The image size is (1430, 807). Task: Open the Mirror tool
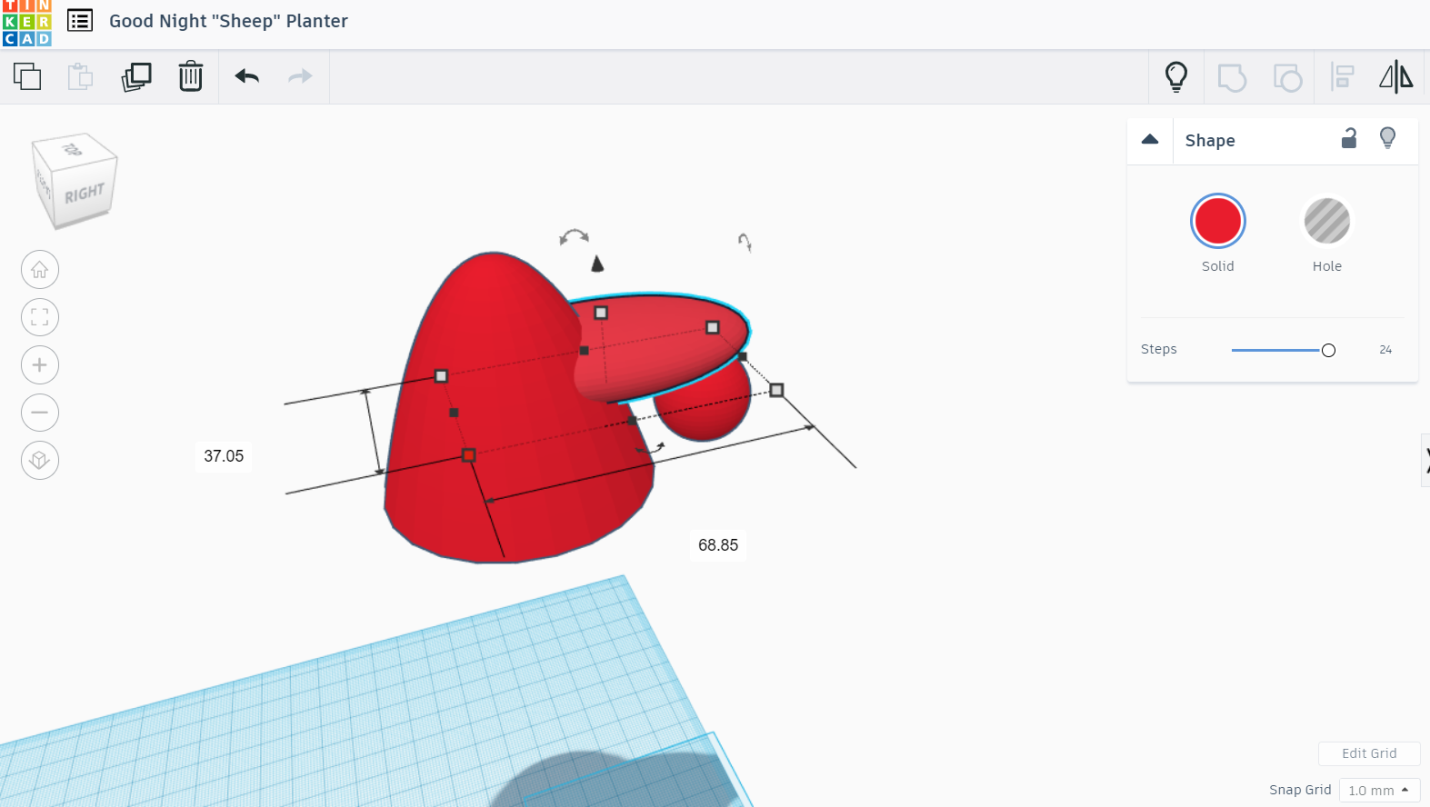[1396, 77]
